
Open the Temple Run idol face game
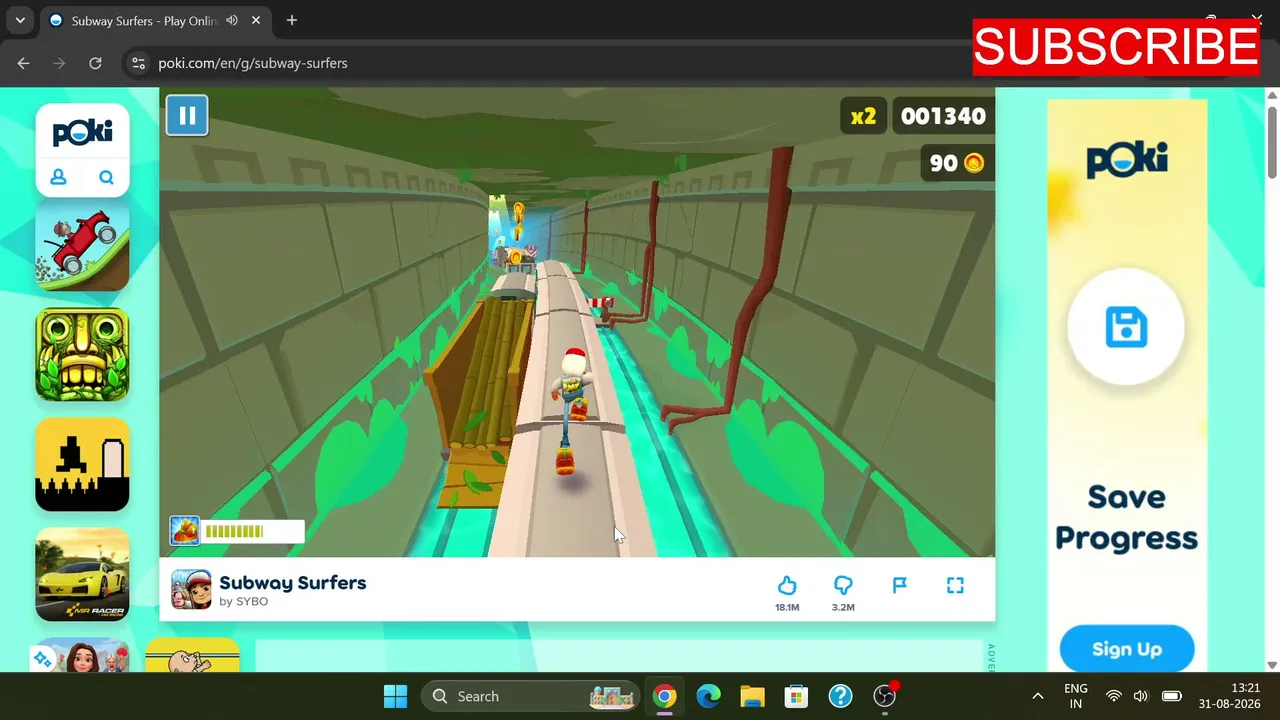82,355
